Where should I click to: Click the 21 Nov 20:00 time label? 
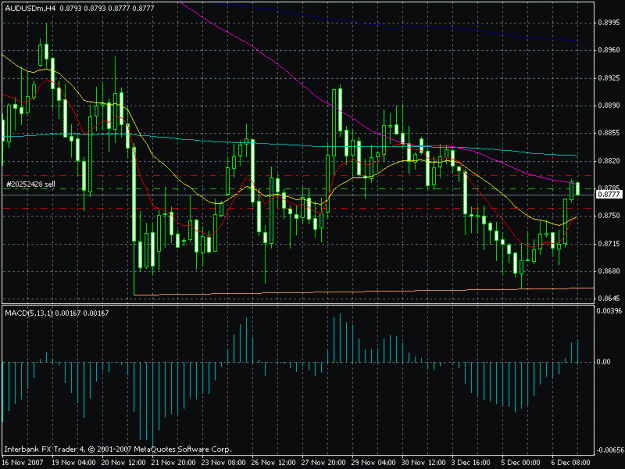173,463
